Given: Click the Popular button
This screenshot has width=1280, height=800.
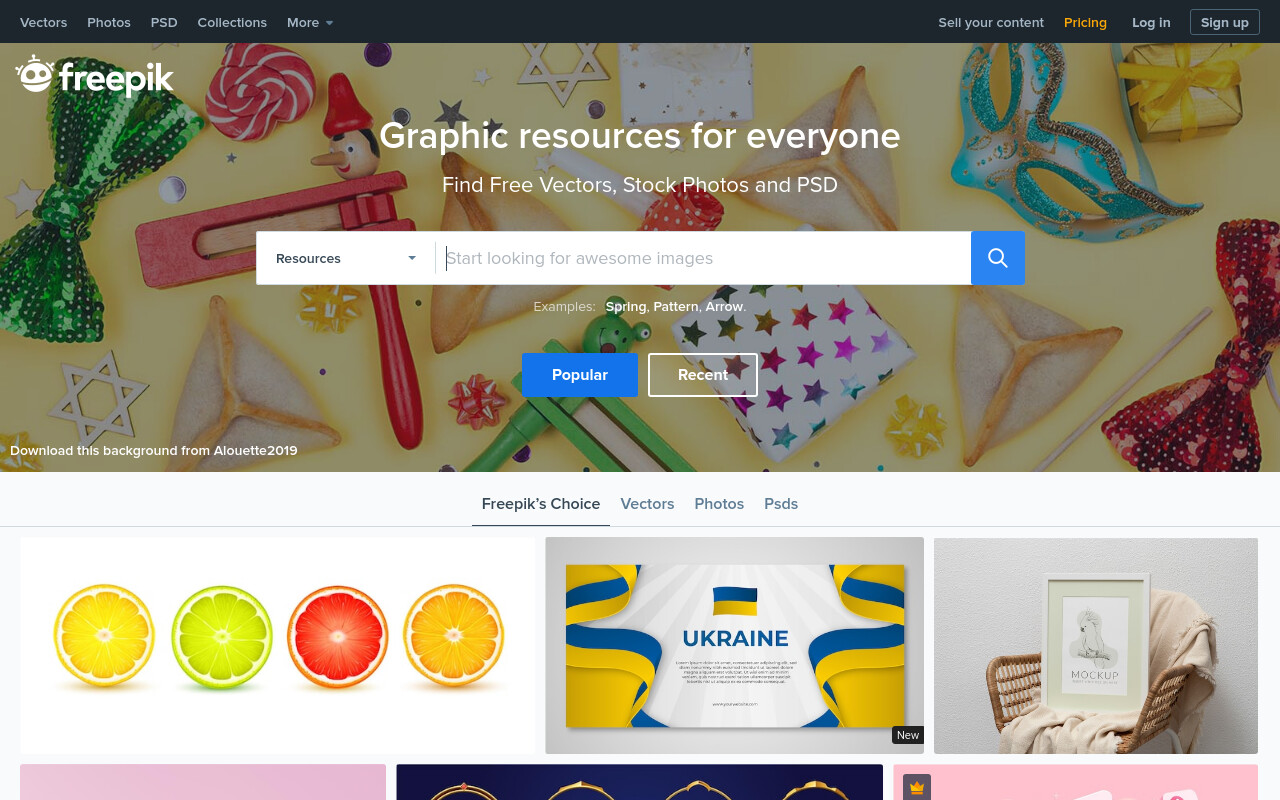Looking at the screenshot, I should click(580, 375).
